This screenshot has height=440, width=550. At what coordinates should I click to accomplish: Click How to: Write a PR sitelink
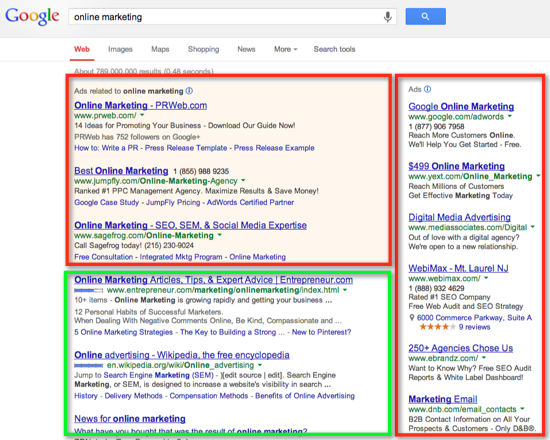pos(106,148)
